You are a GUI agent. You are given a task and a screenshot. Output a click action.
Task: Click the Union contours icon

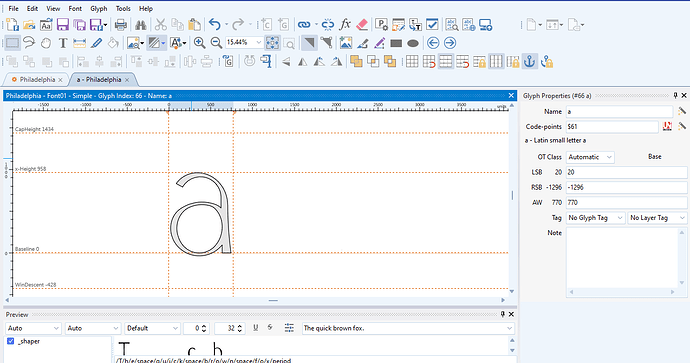[356, 61]
